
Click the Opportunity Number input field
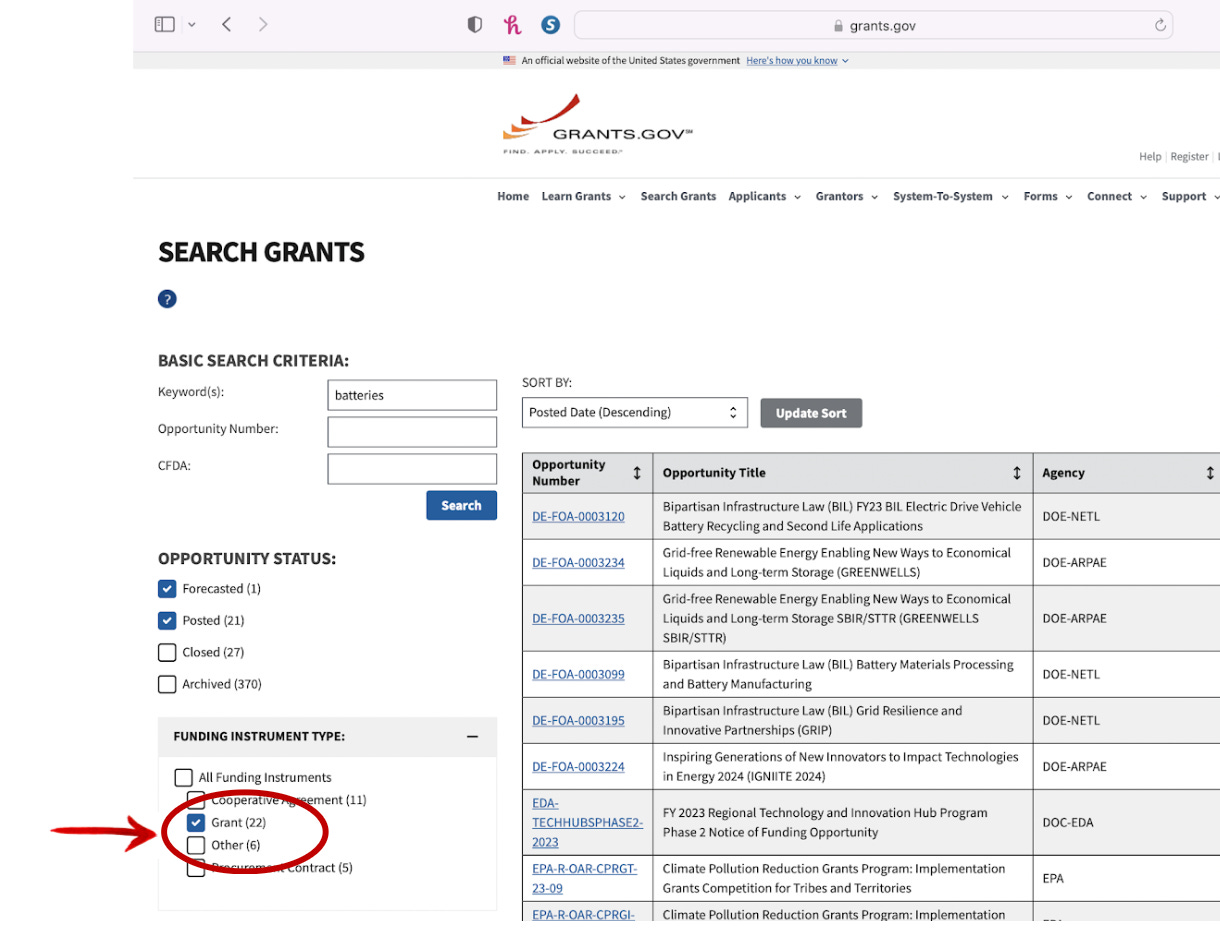point(412,432)
